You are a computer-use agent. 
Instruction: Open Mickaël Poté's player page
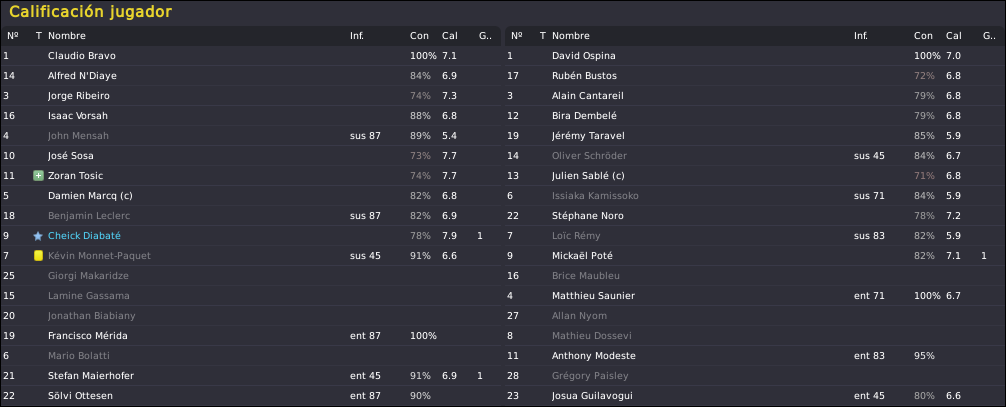[x=584, y=256]
